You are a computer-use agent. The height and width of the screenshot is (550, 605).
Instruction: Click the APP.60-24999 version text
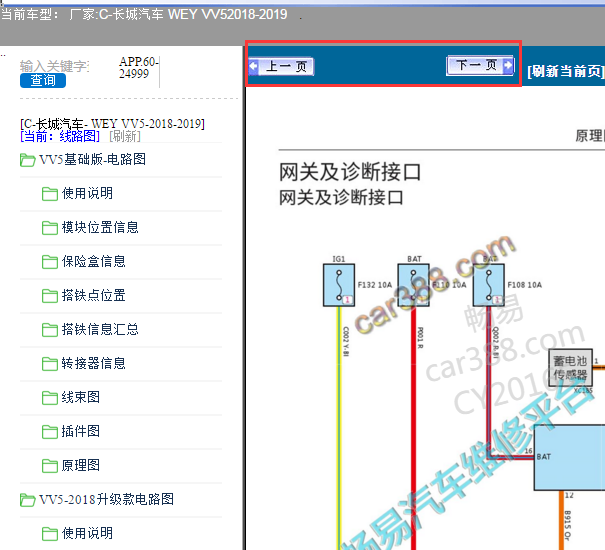pos(139,68)
